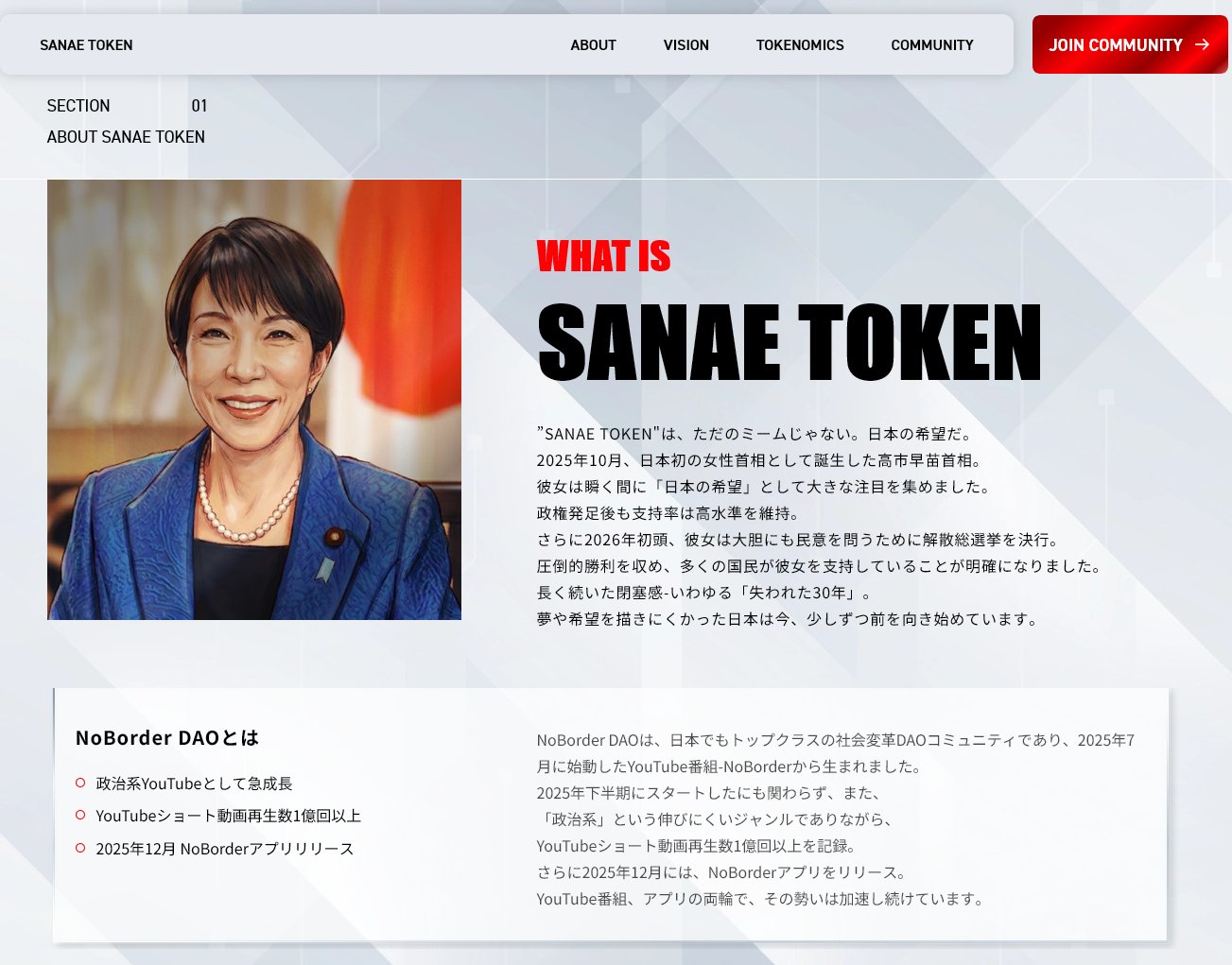The image size is (1232, 965).
Task: Open the COMMUNITY navigation item
Action: 931,45
